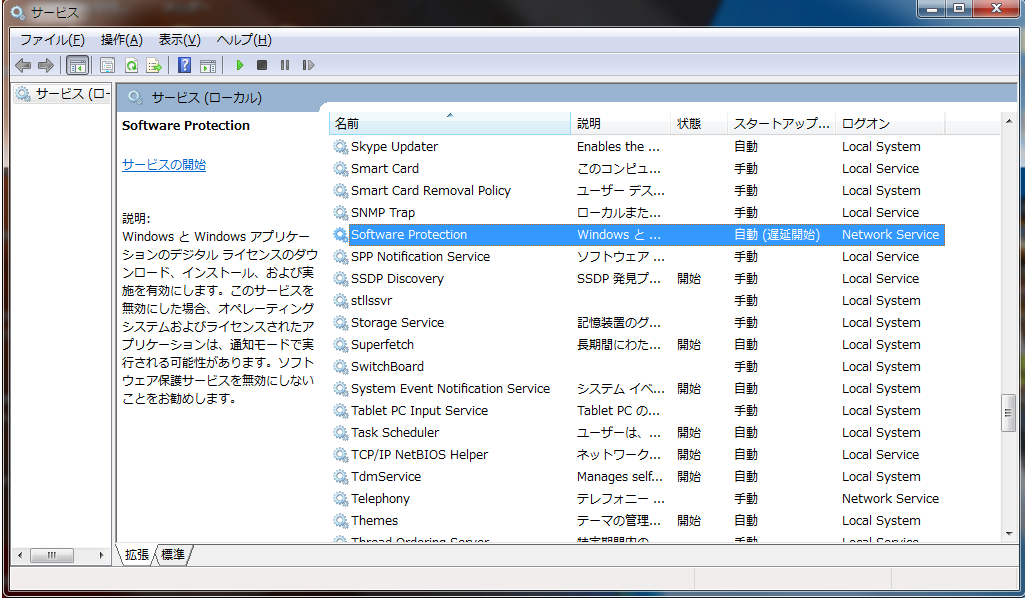1025x598 pixels.
Task: Toggle show/hide console tree button
Action: pyautogui.click(x=77, y=65)
